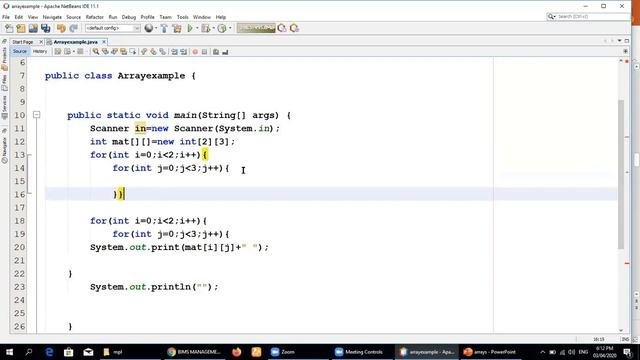The image size is (640, 360).
Task: Click the Windows Start button
Action: tap(9, 352)
